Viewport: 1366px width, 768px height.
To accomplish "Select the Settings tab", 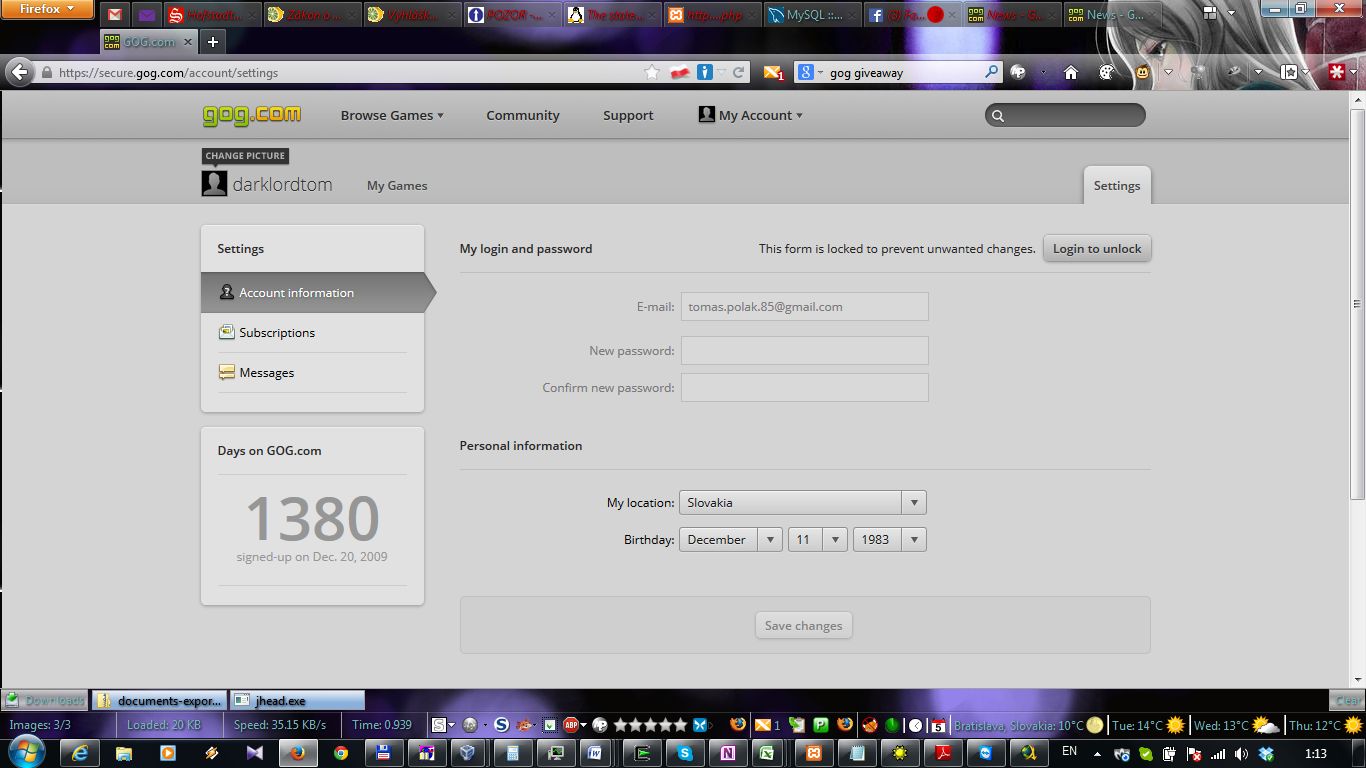I will (x=1117, y=185).
